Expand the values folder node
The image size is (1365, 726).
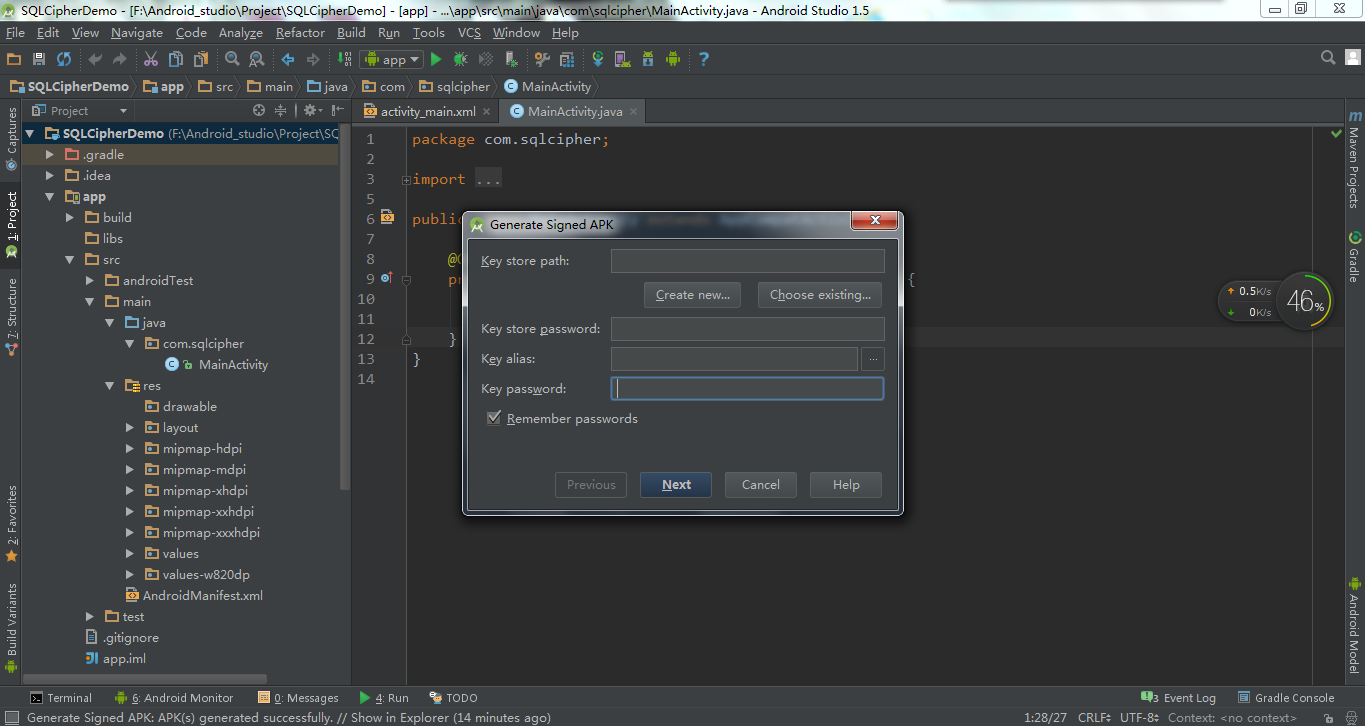[x=130, y=554]
